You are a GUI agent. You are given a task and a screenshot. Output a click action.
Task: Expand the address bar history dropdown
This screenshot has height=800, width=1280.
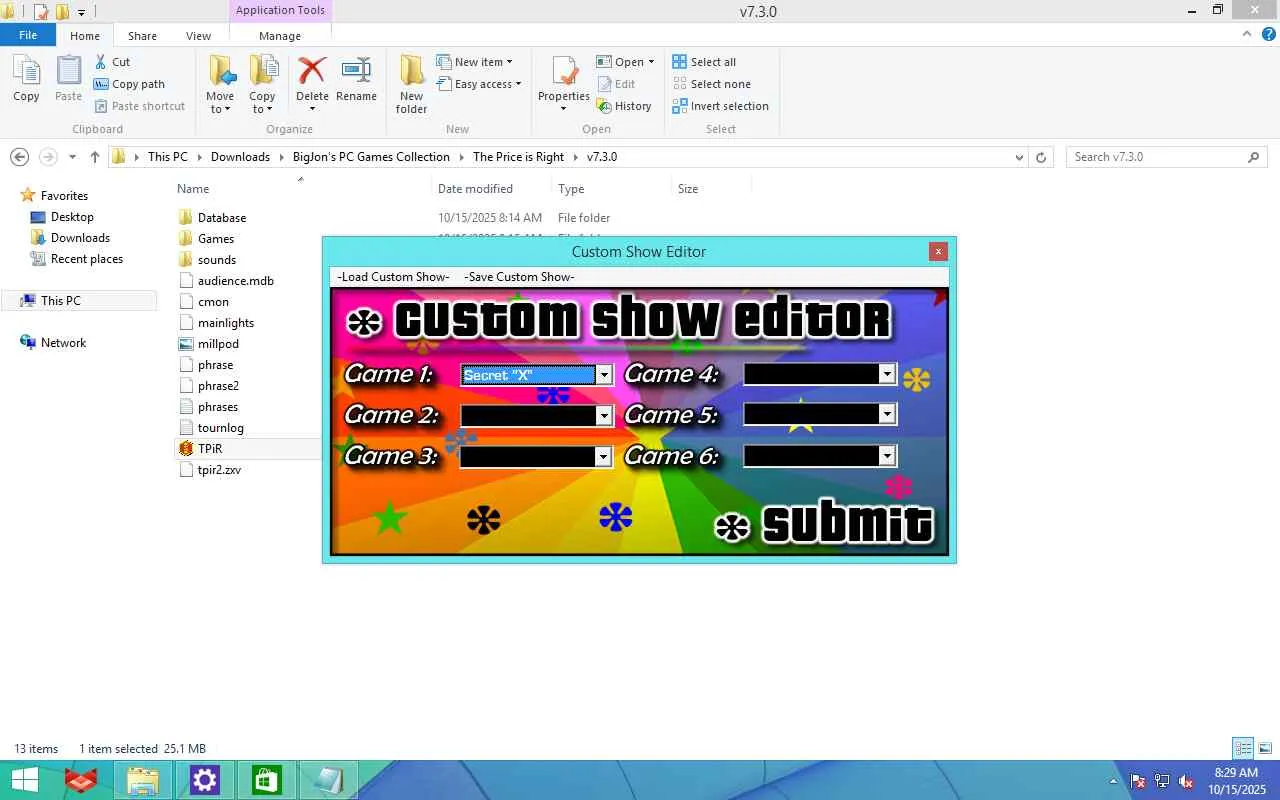1019,157
